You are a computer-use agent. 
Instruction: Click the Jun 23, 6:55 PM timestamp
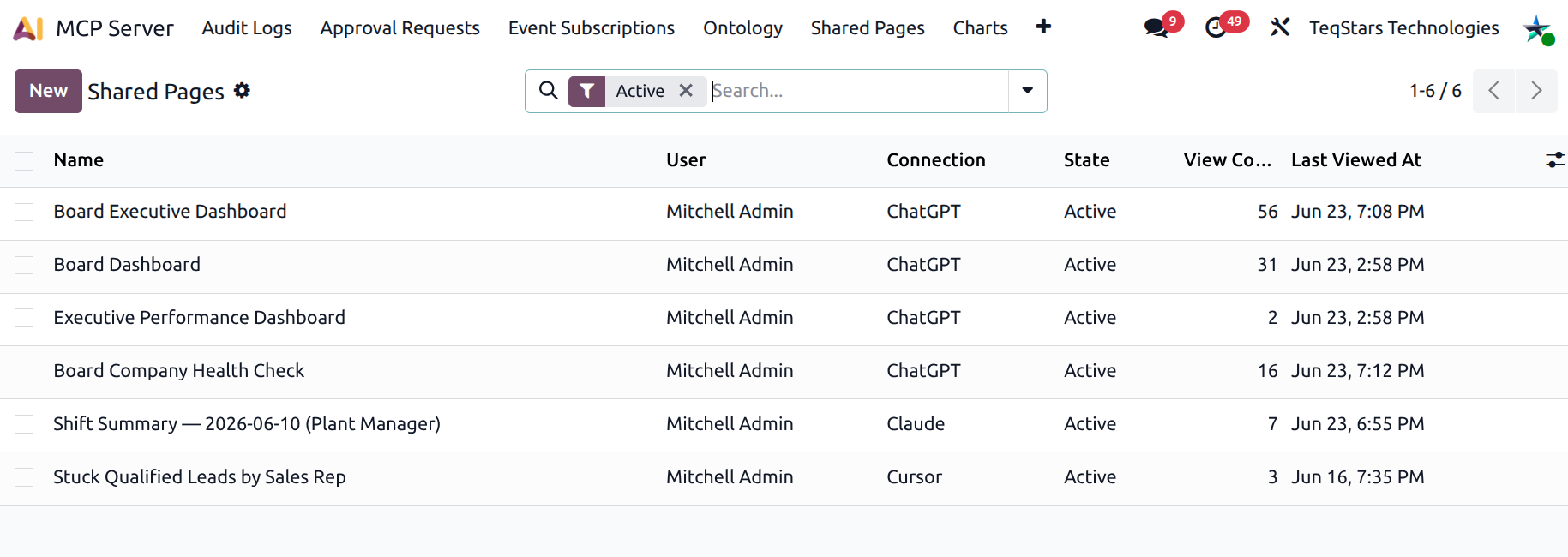pos(1358,424)
